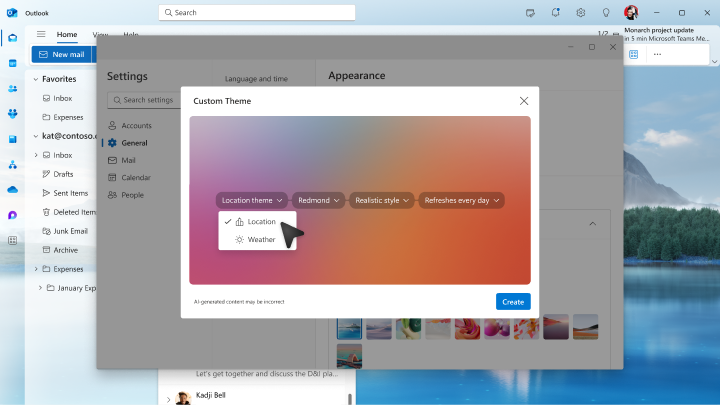
Task: Click the Search settings field
Action: 144,100
